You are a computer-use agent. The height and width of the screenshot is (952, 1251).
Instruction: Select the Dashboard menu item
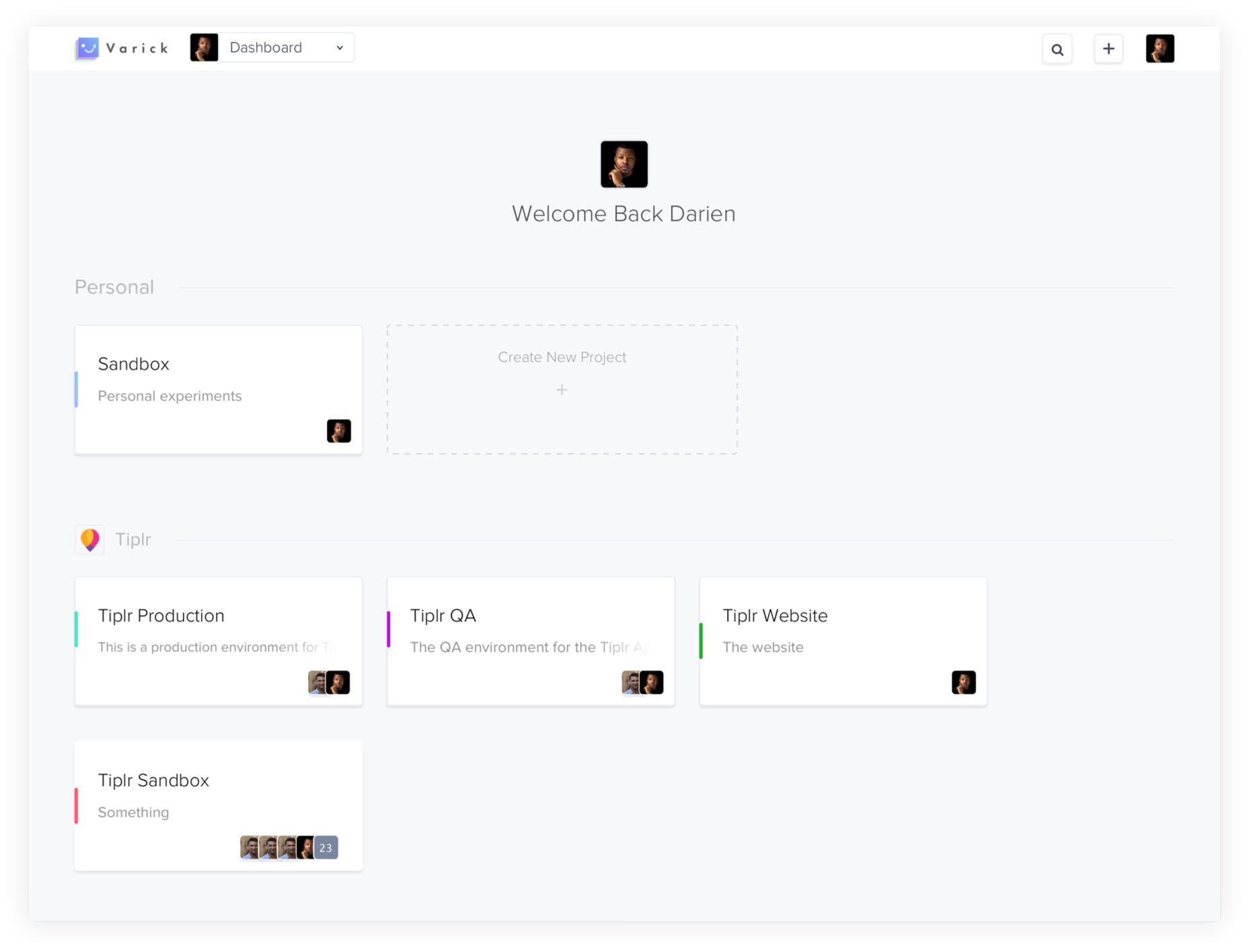pos(266,47)
